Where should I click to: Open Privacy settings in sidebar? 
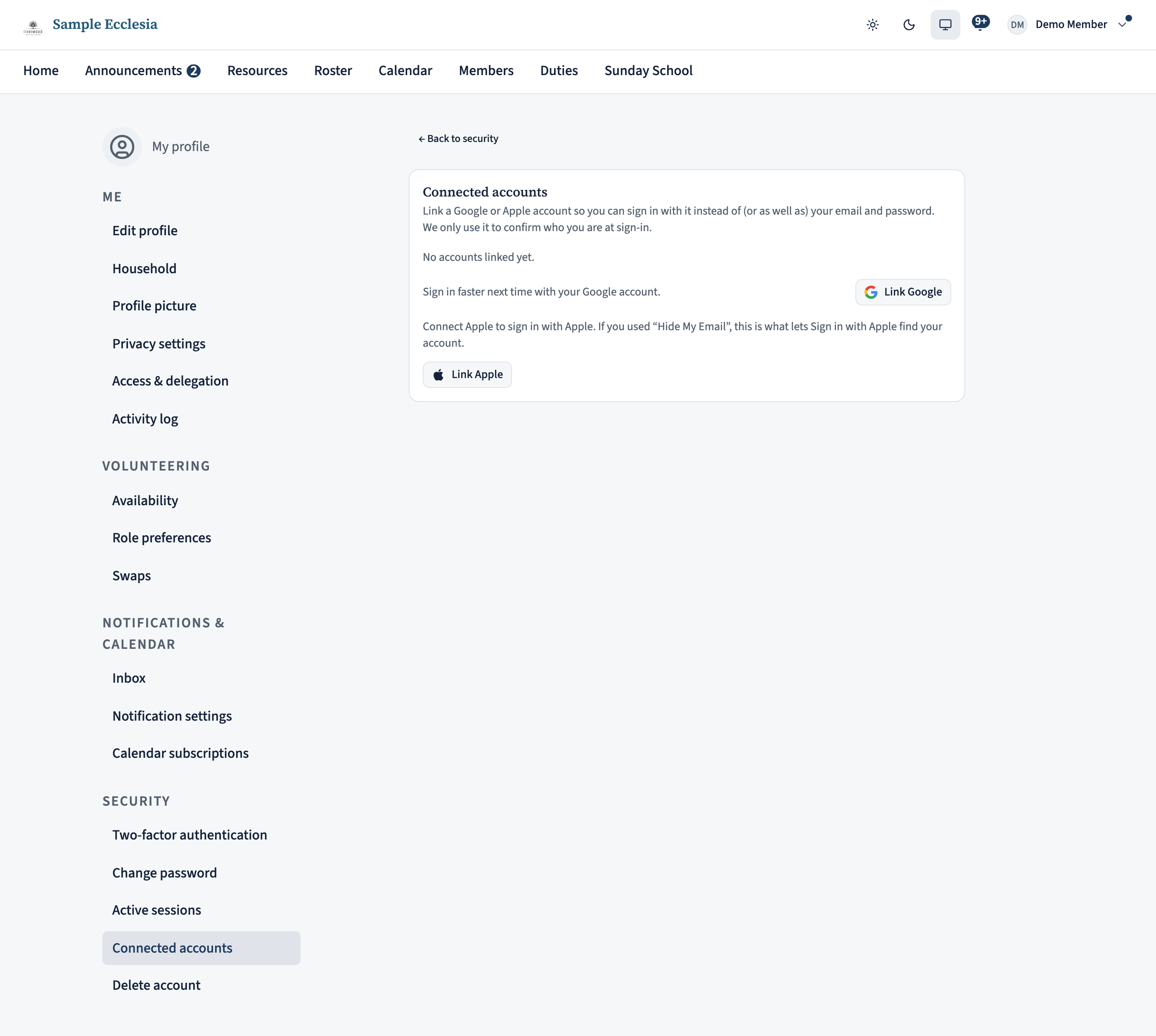coord(201,344)
